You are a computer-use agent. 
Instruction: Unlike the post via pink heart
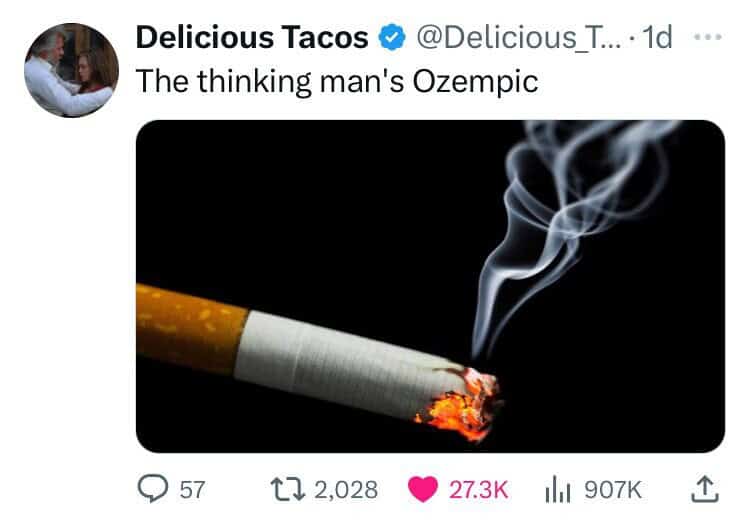tap(423, 489)
